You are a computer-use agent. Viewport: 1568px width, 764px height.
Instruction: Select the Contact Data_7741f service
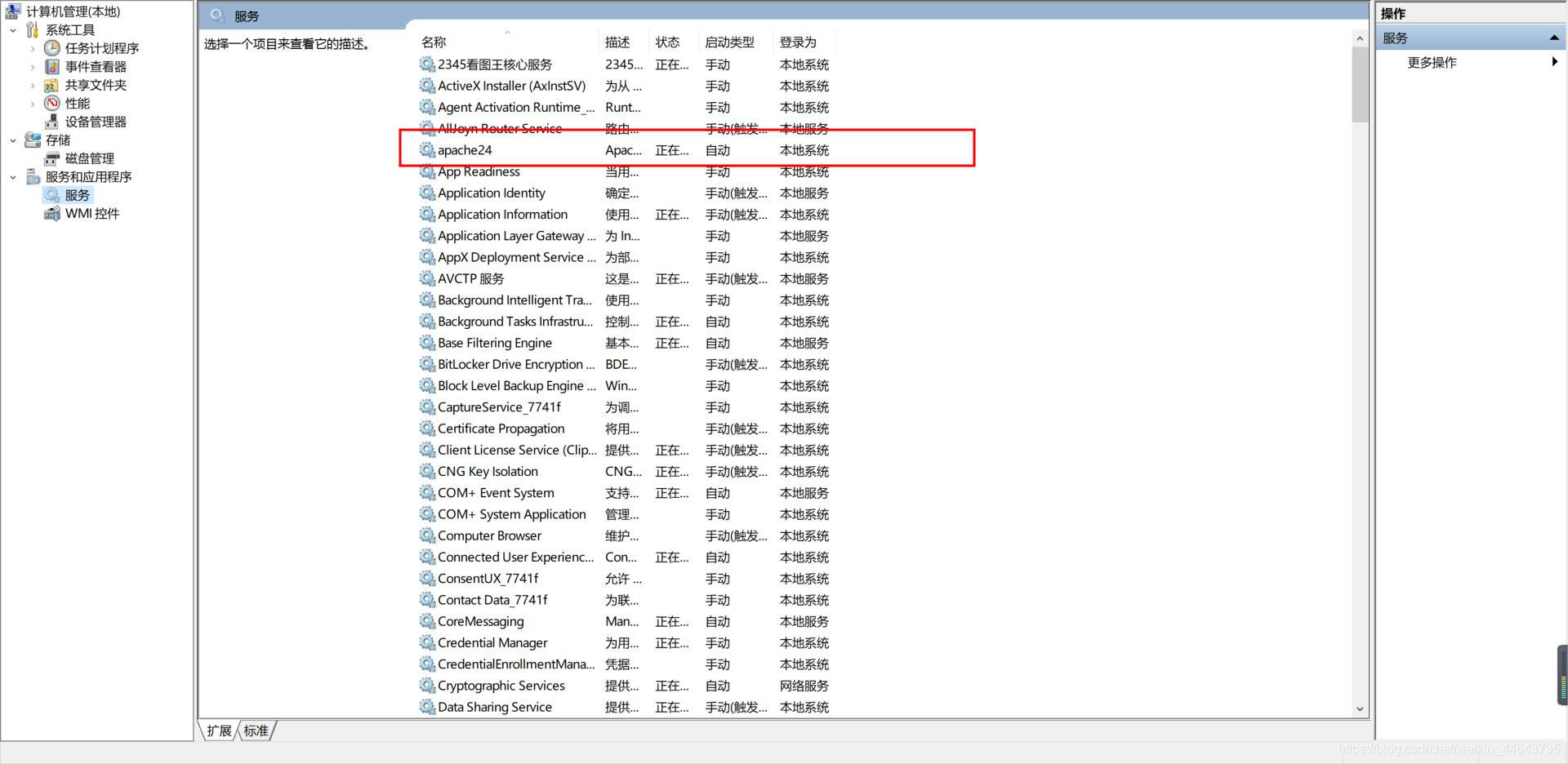click(x=626, y=600)
